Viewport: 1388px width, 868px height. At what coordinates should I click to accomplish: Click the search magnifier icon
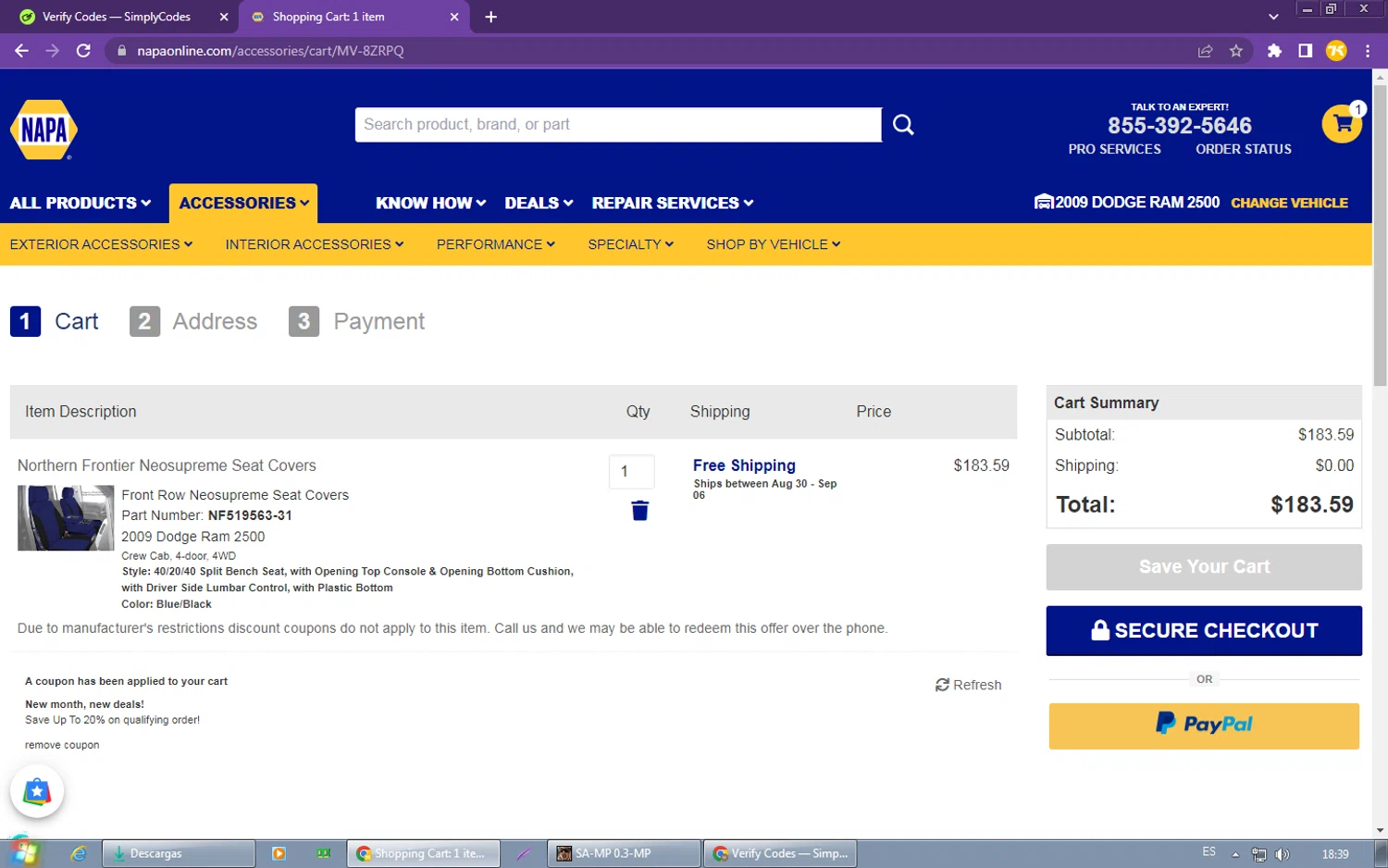(x=903, y=125)
